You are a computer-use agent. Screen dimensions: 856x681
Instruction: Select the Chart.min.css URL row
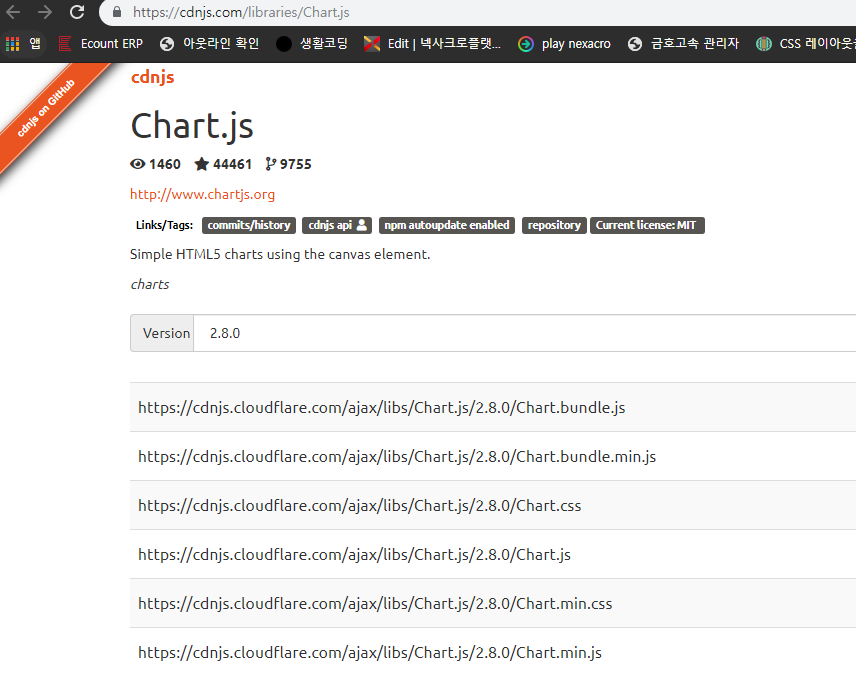point(493,603)
